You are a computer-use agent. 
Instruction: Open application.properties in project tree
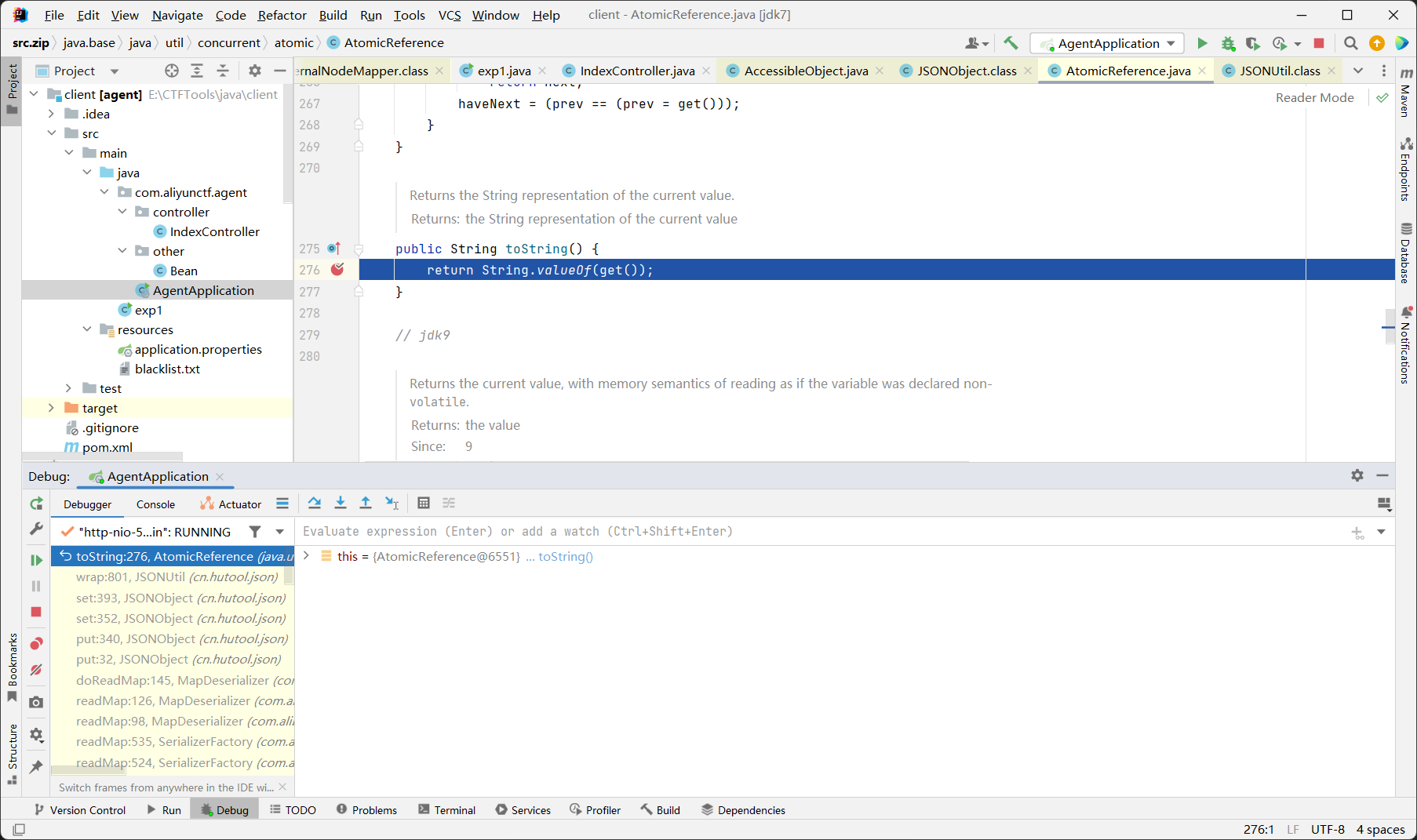198,349
